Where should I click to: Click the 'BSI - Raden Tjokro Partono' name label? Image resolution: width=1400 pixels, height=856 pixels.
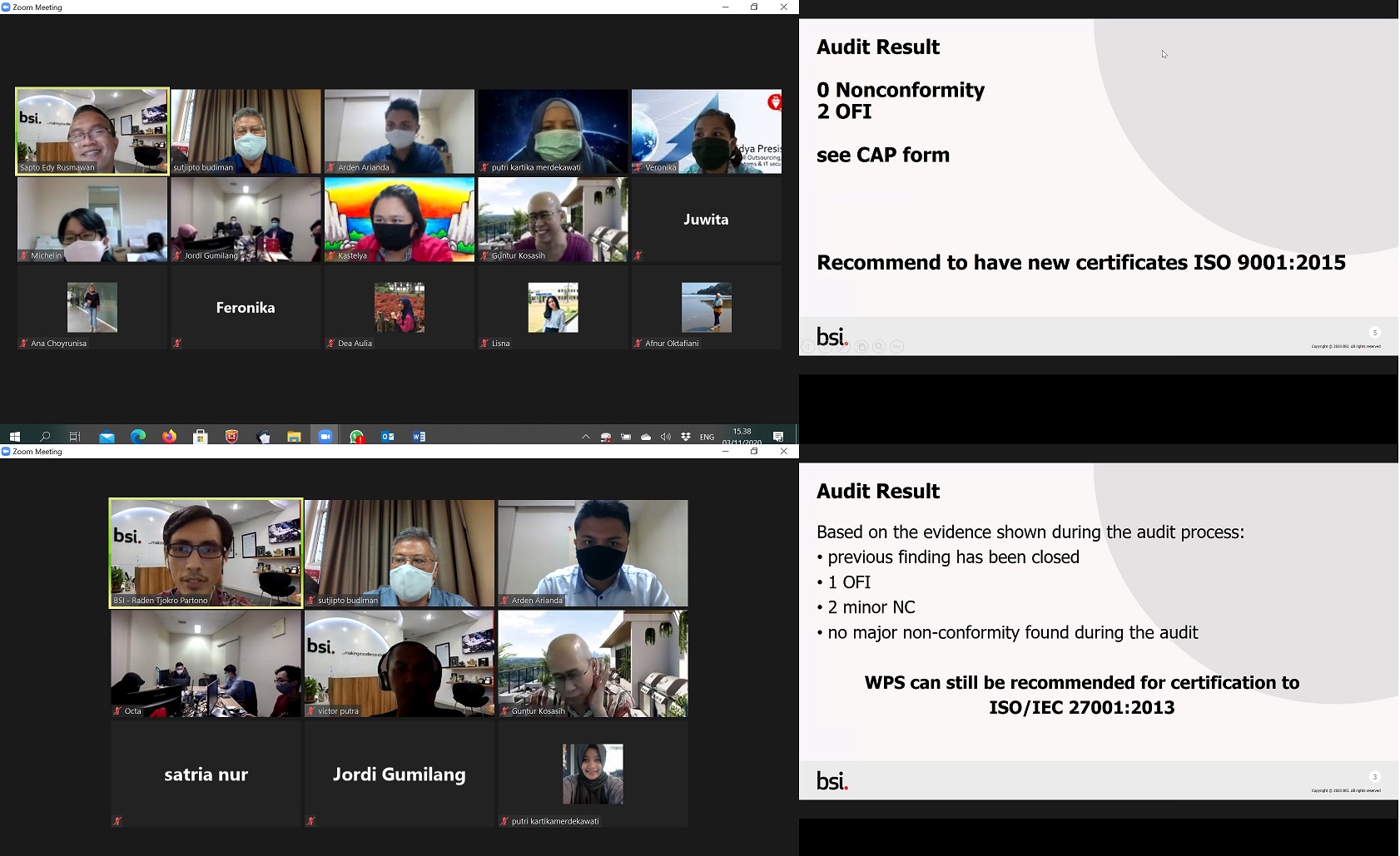coord(161,601)
